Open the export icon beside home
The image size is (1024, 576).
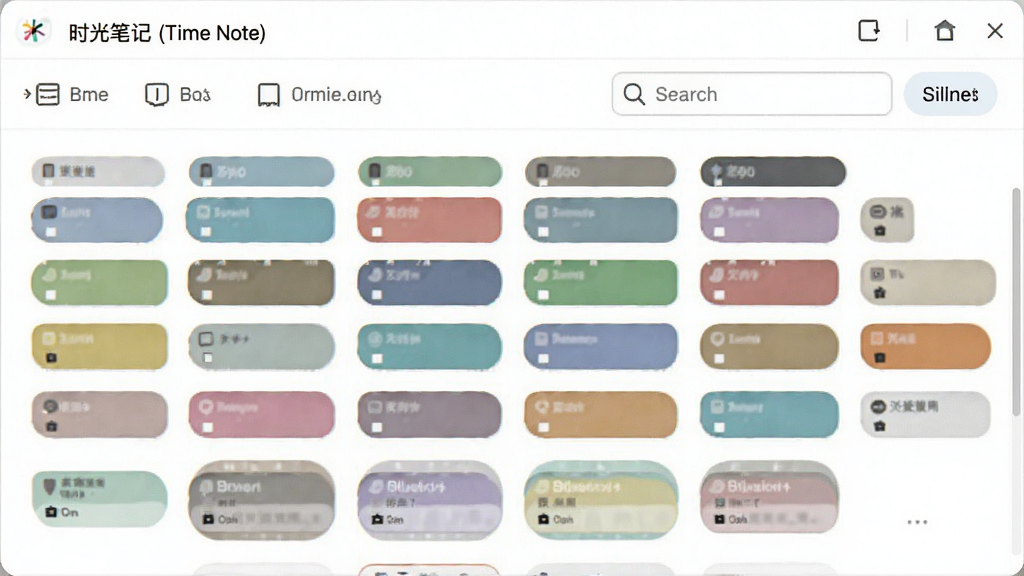[x=869, y=31]
